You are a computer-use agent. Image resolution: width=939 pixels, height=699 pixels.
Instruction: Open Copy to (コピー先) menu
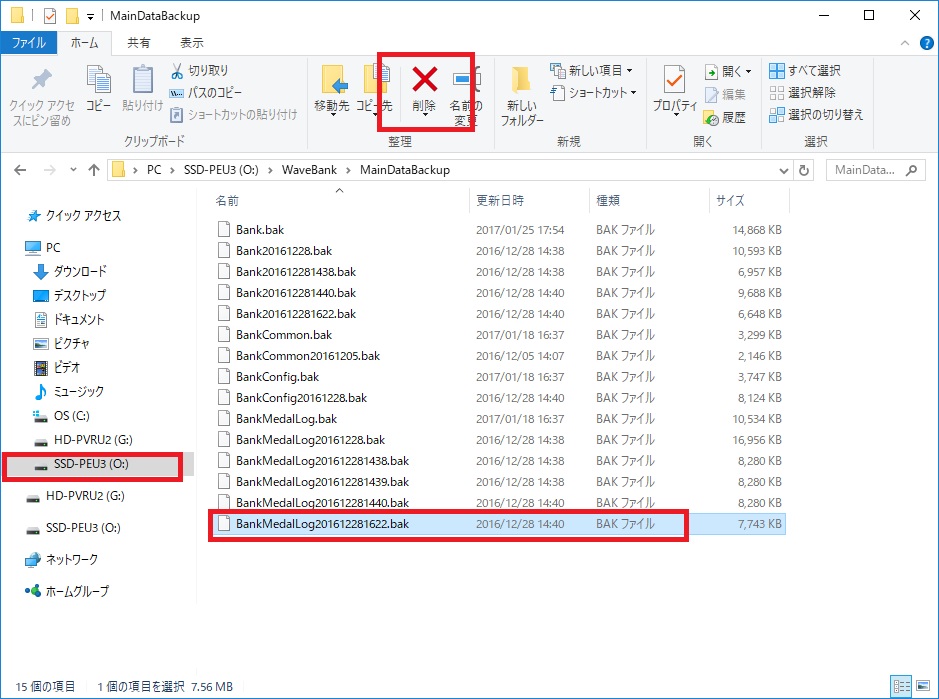pos(375,90)
